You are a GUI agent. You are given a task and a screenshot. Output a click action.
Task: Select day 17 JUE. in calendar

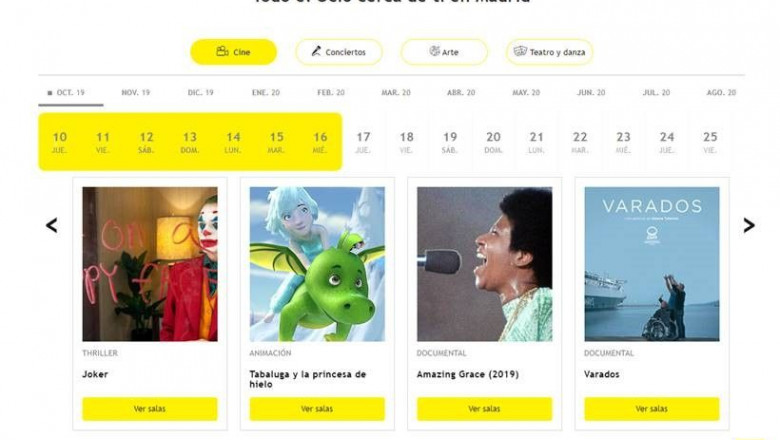click(x=363, y=142)
